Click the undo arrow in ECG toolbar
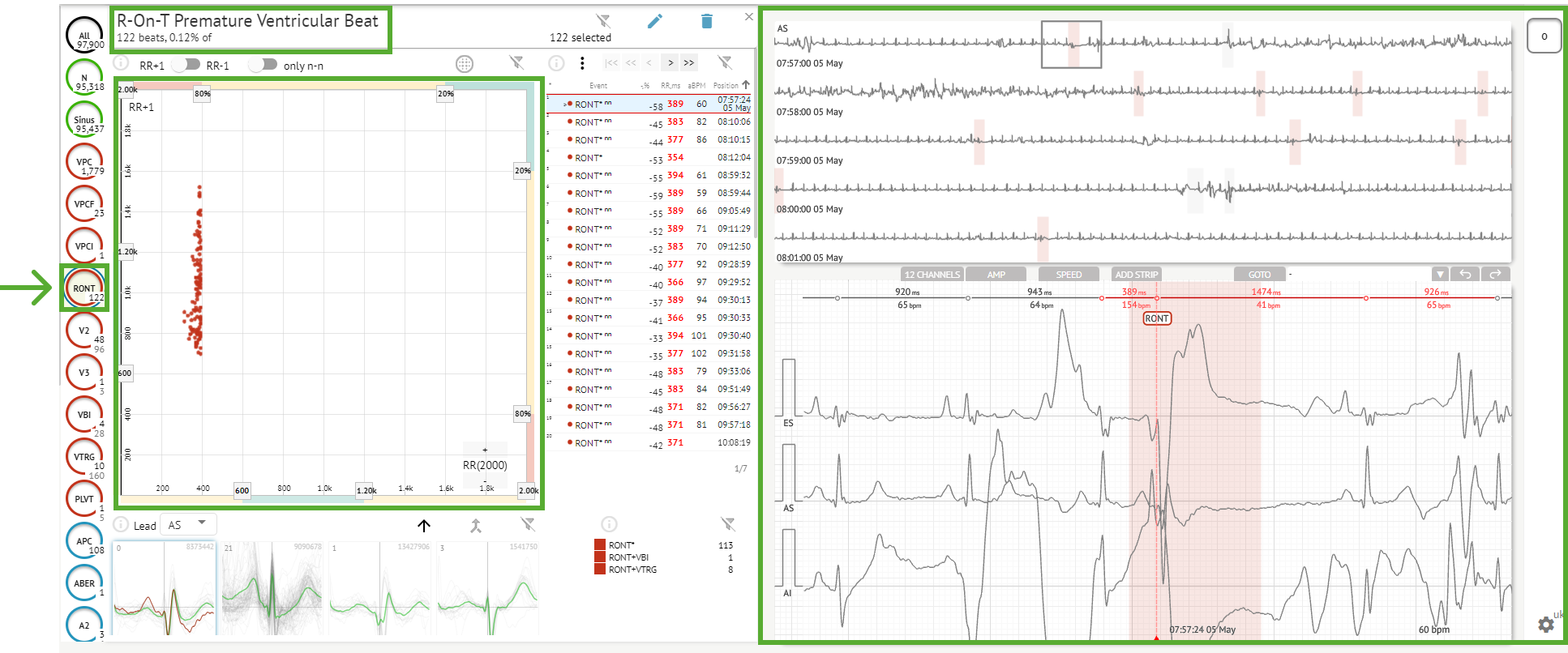Viewport: 1568px width, 653px height. [1466, 275]
